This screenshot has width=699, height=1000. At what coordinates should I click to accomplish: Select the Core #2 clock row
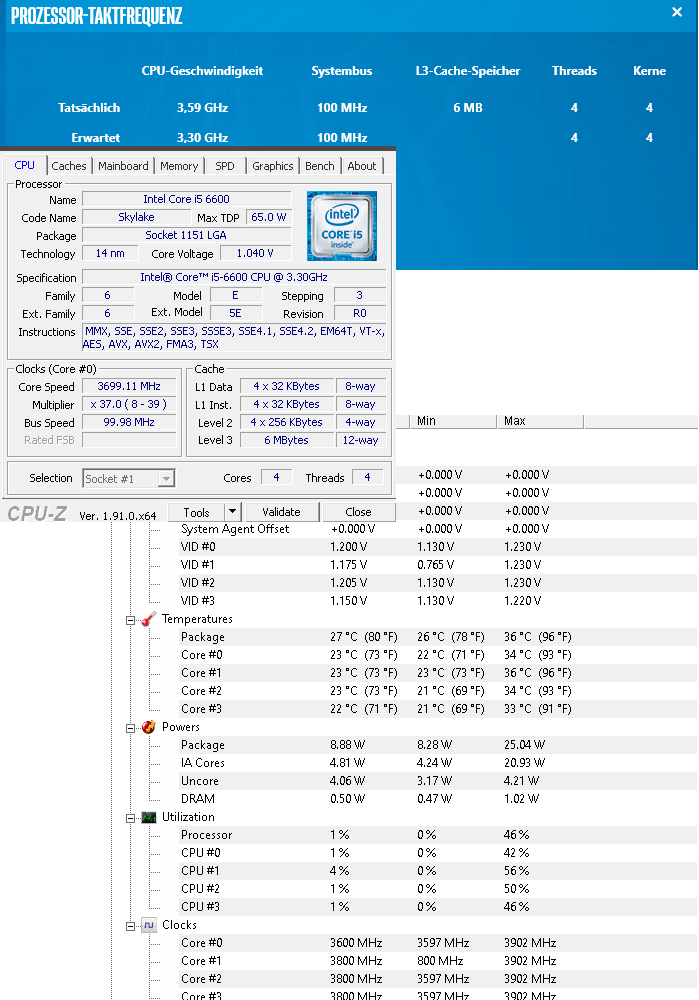tap(438, 978)
